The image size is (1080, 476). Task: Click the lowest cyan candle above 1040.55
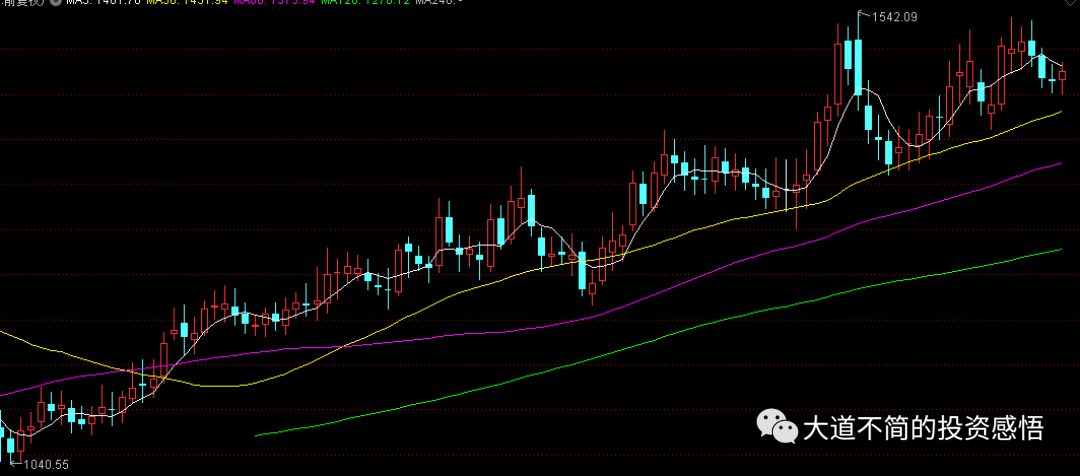[x=10, y=446]
